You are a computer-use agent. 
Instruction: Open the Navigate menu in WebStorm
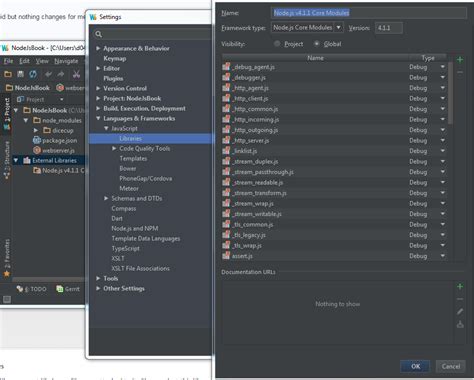[66, 61]
